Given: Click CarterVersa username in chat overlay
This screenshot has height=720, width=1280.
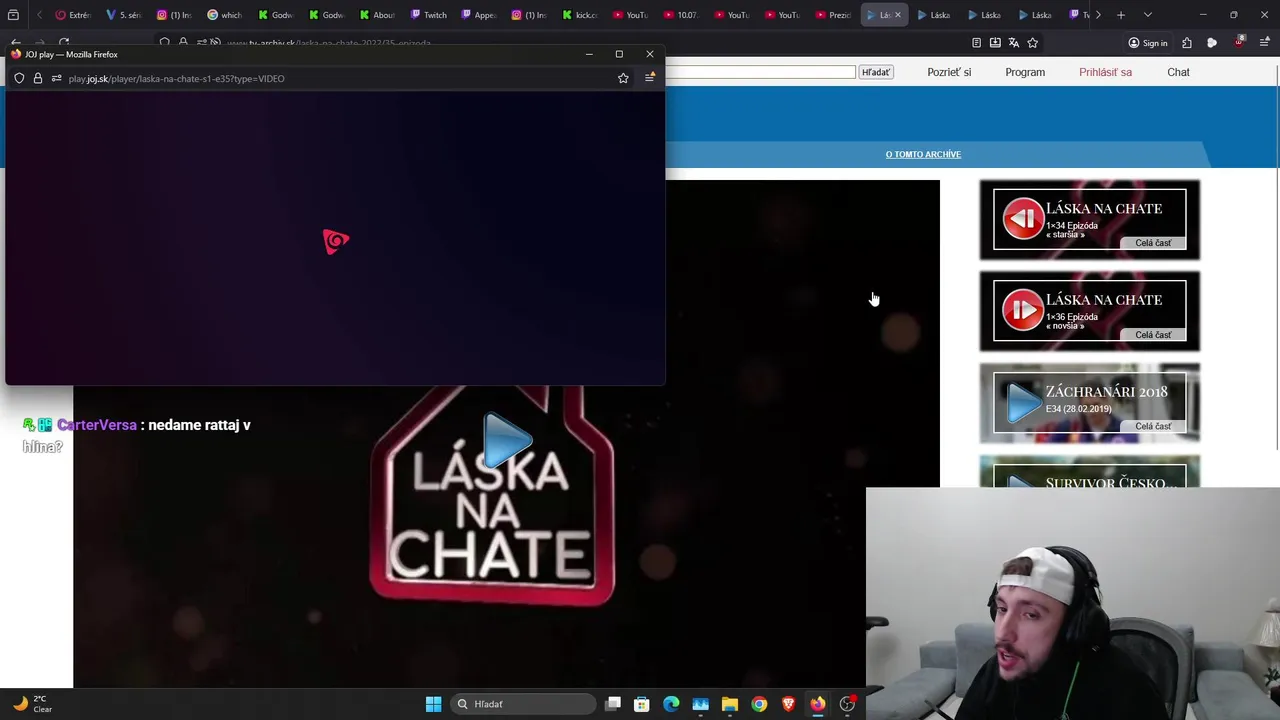Looking at the screenshot, I should coord(97,425).
